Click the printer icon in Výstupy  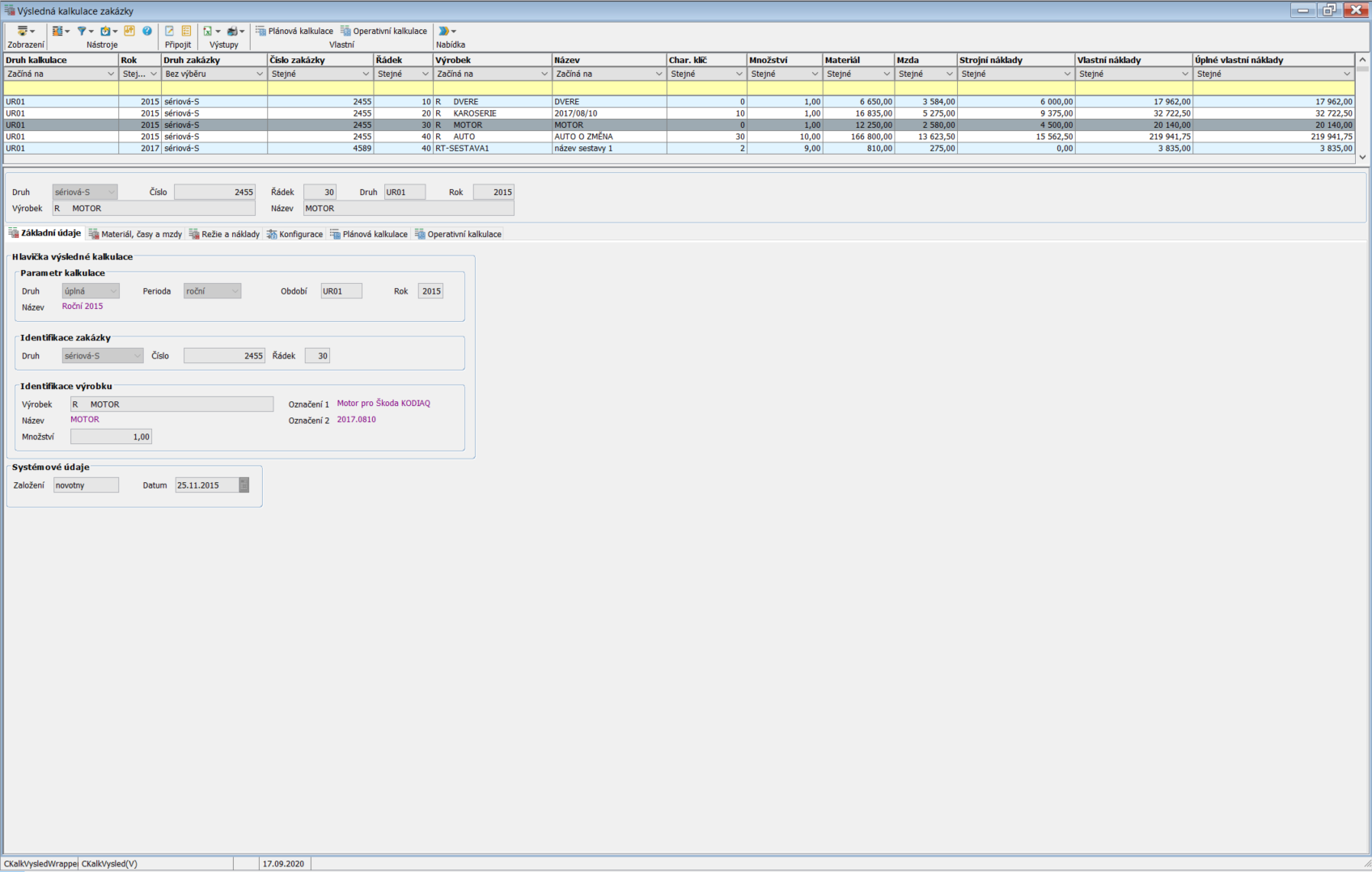point(234,32)
